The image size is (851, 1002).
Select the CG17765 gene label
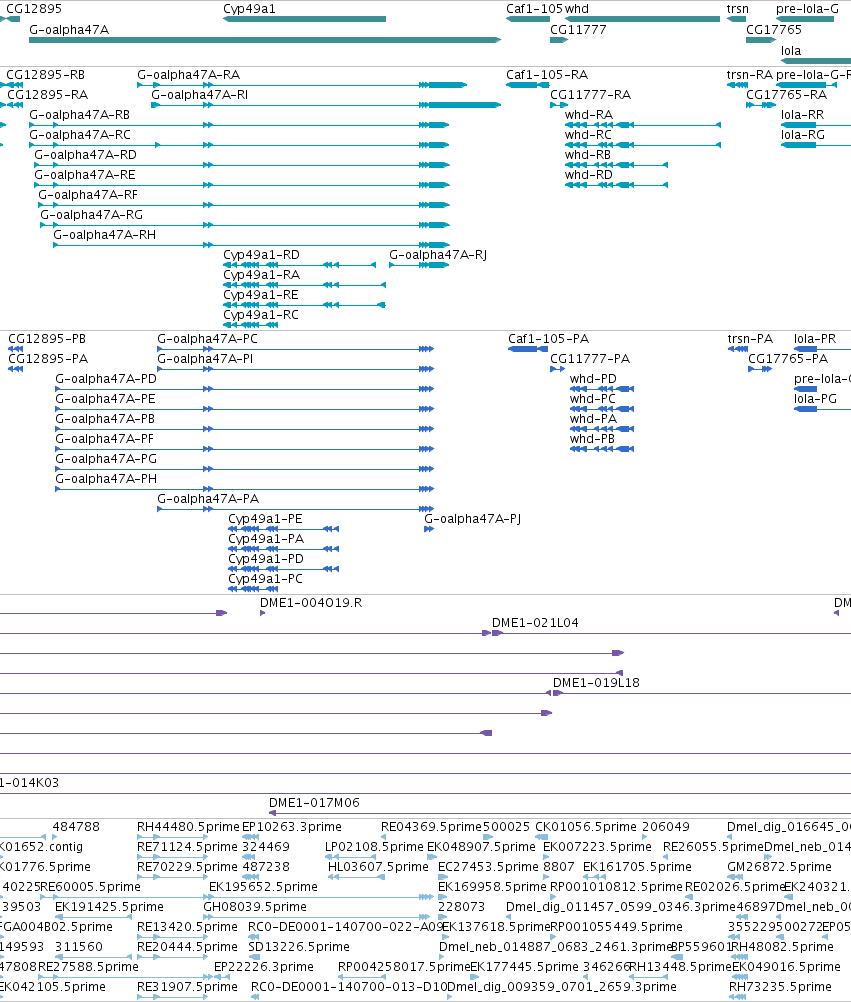(774, 30)
